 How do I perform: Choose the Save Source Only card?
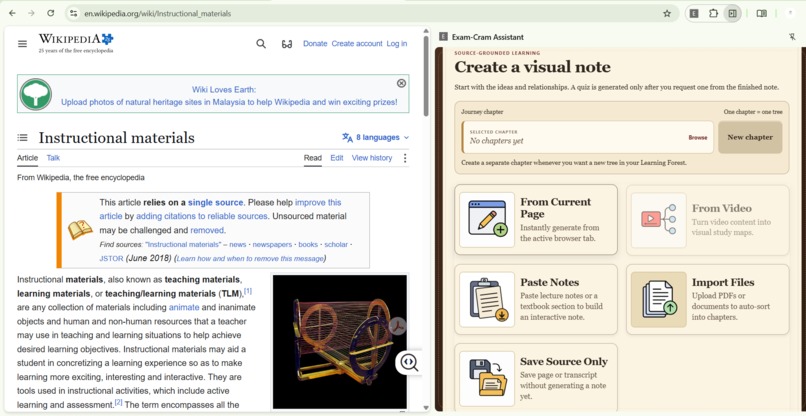click(x=536, y=378)
